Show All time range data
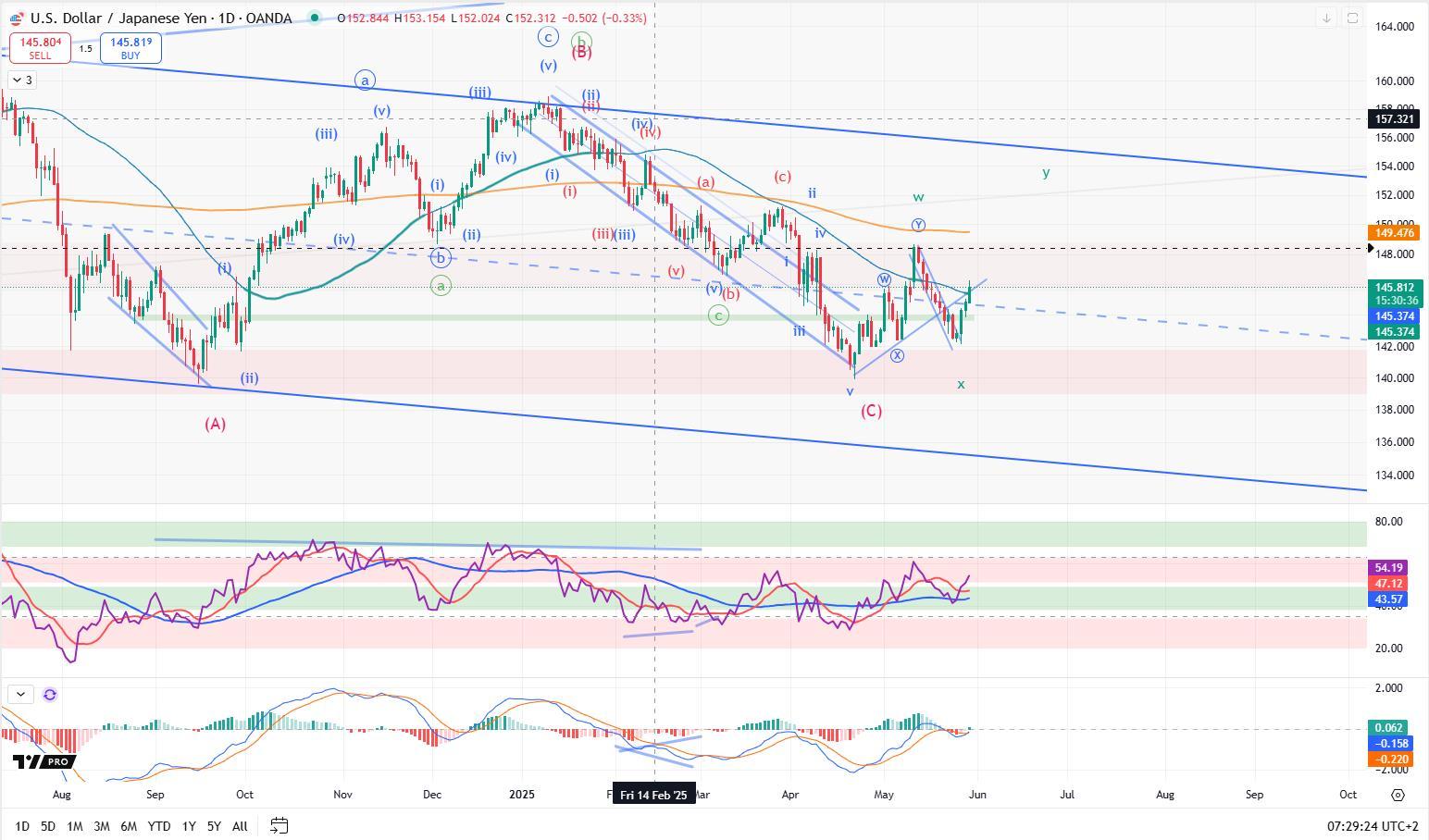The height and width of the screenshot is (840, 1429). tap(240, 825)
